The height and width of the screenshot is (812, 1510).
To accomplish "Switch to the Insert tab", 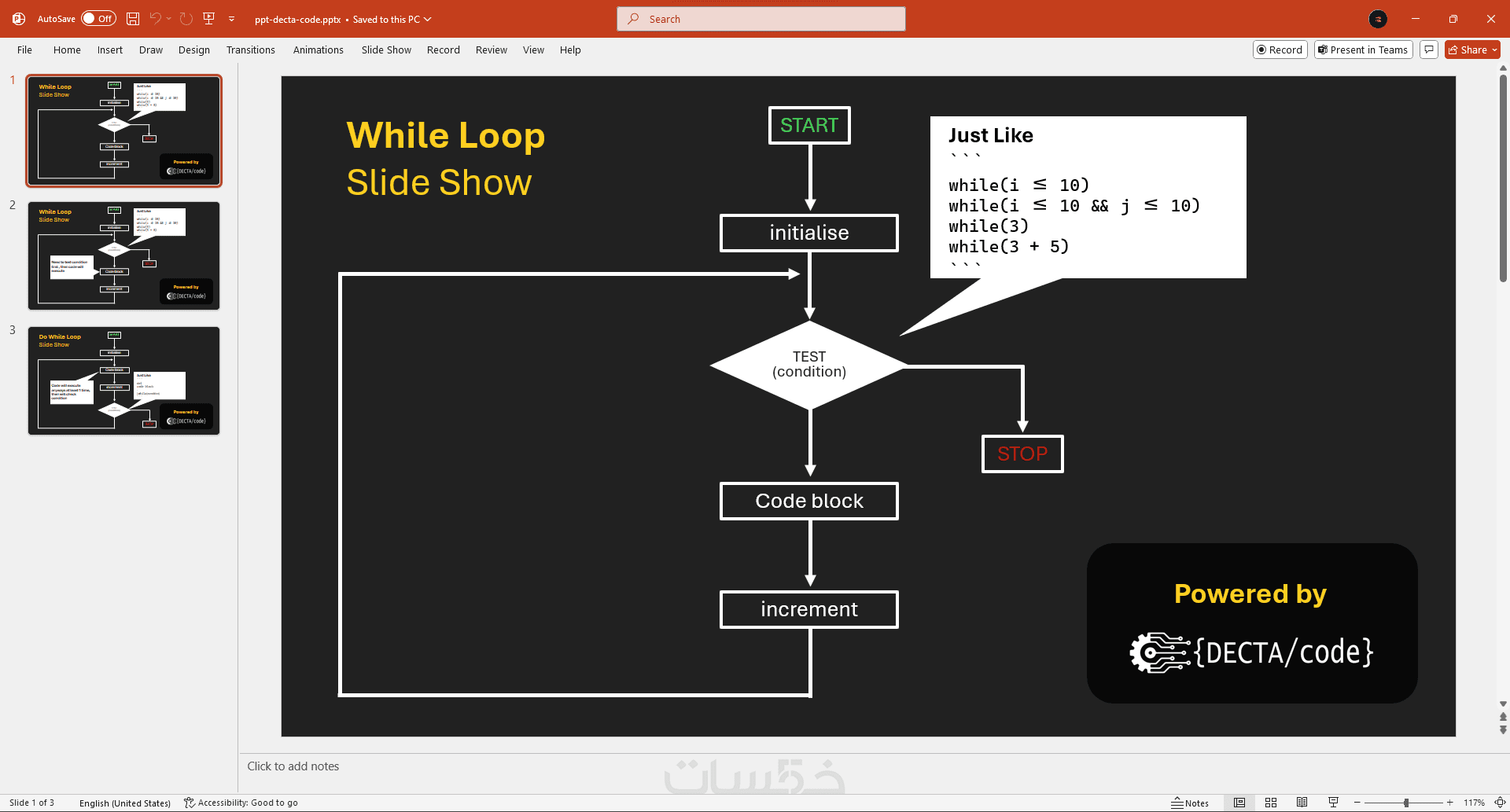I will point(110,50).
